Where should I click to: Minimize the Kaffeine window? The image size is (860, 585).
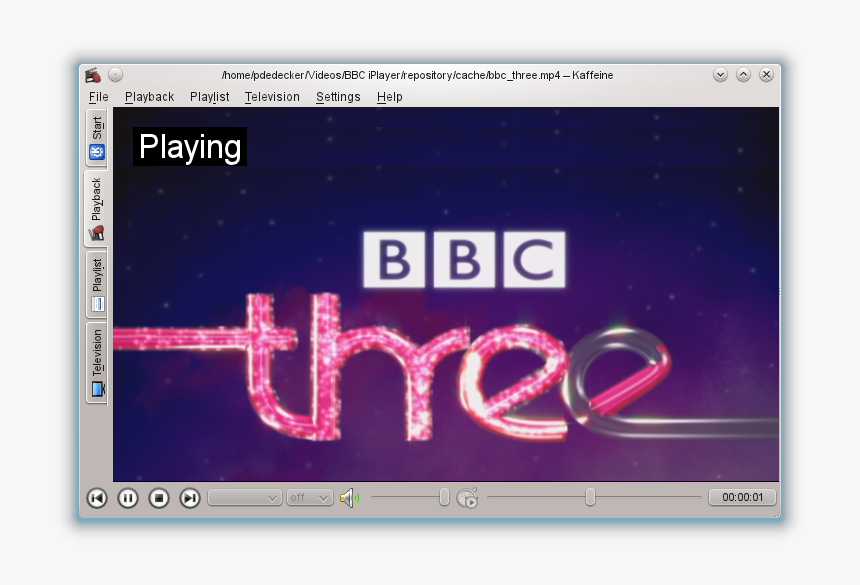click(x=720, y=75)
